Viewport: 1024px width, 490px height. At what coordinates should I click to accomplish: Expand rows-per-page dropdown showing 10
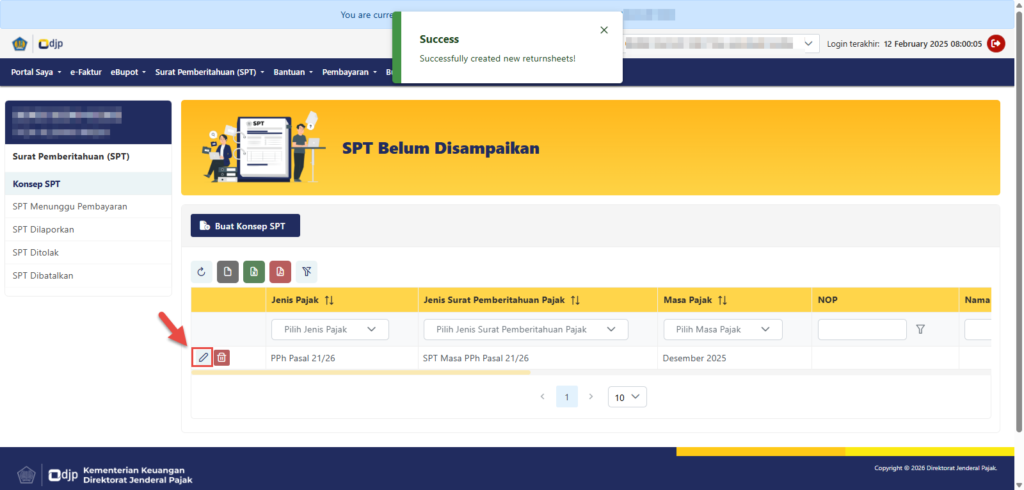coord(629,397)
